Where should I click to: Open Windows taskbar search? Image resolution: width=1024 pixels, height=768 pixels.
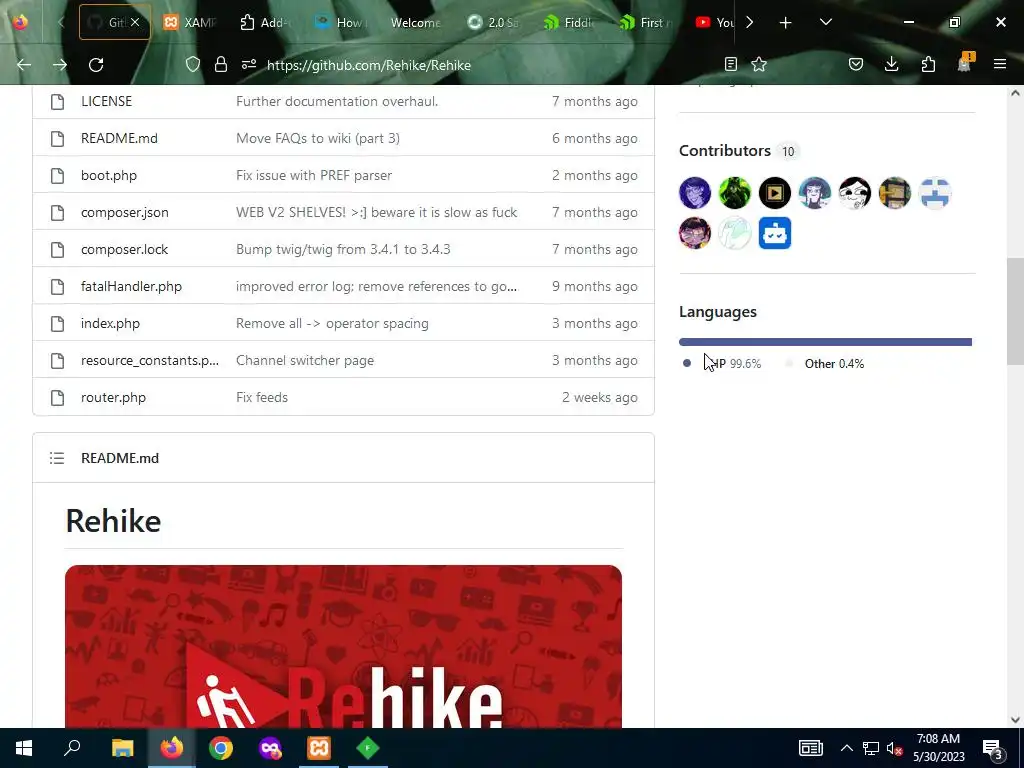[72, 748]
